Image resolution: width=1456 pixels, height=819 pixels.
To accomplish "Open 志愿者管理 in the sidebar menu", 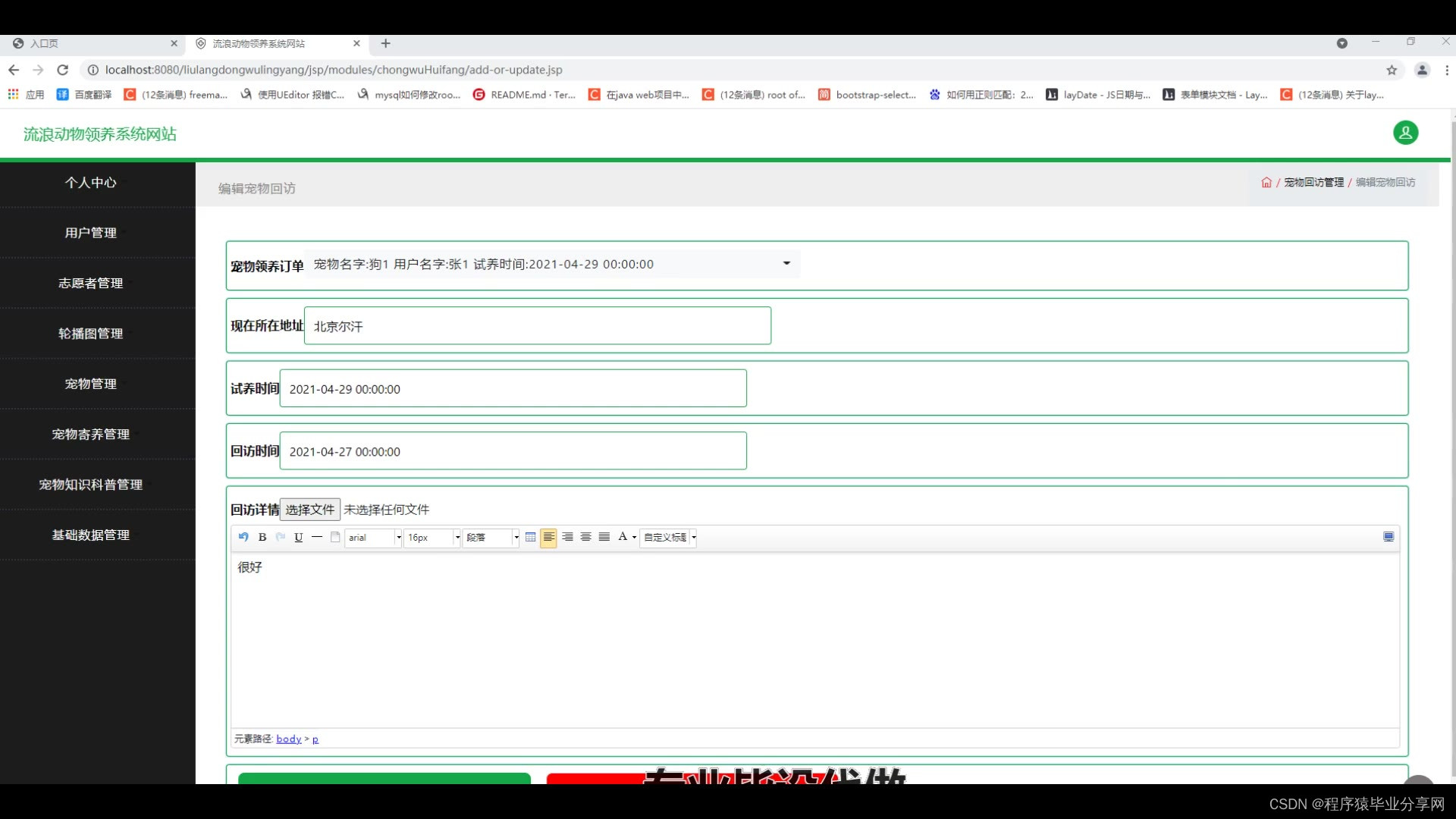I will click(91, 283).
